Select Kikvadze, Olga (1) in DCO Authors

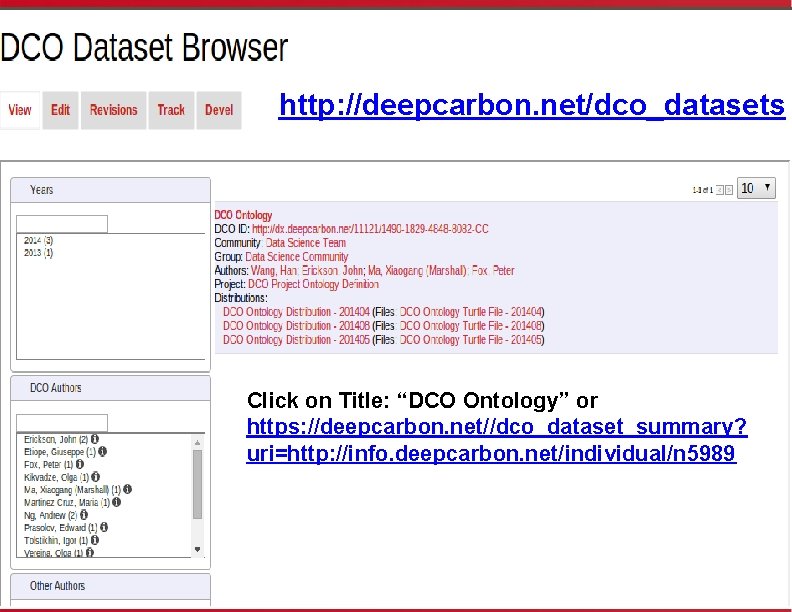pyautogui.click(x=57, y=477)
